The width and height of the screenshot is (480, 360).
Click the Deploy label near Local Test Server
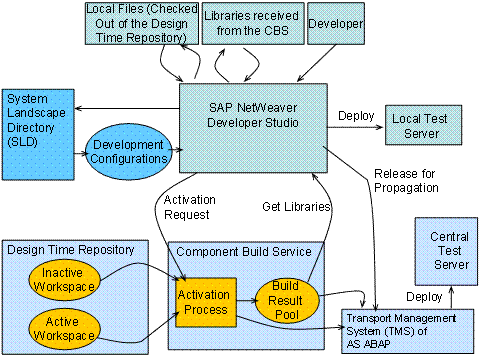[x=356, y=116]
